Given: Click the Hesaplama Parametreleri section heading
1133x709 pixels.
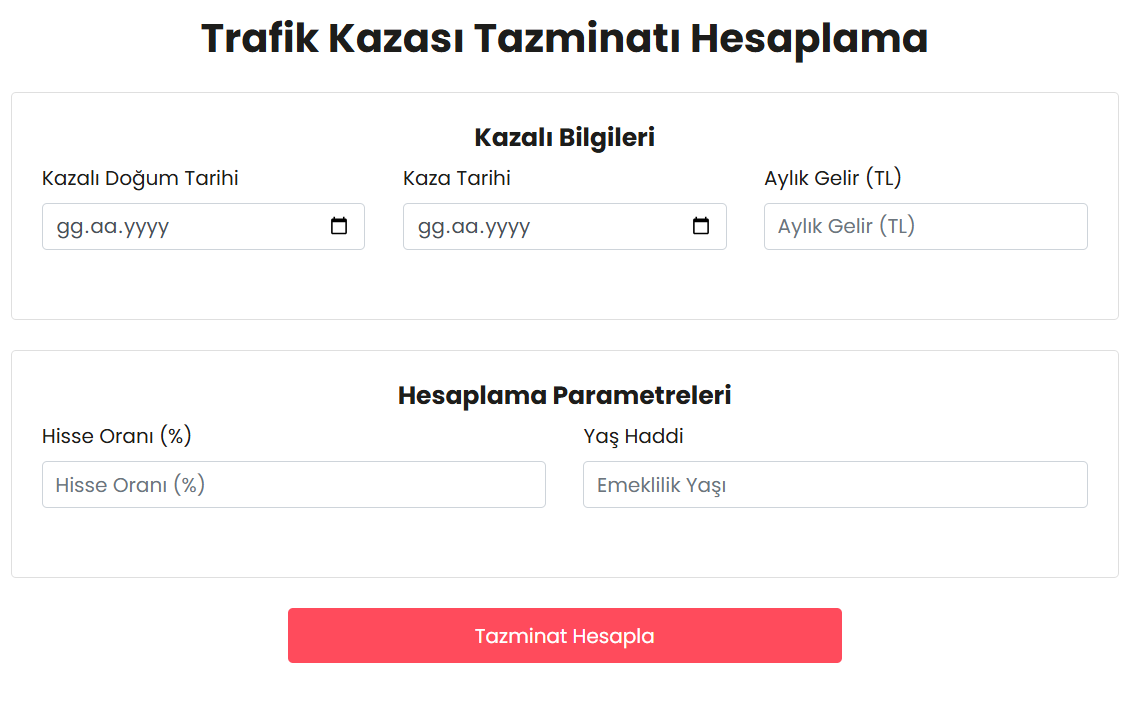Looking at the screenshot, I should coord(564,395).
